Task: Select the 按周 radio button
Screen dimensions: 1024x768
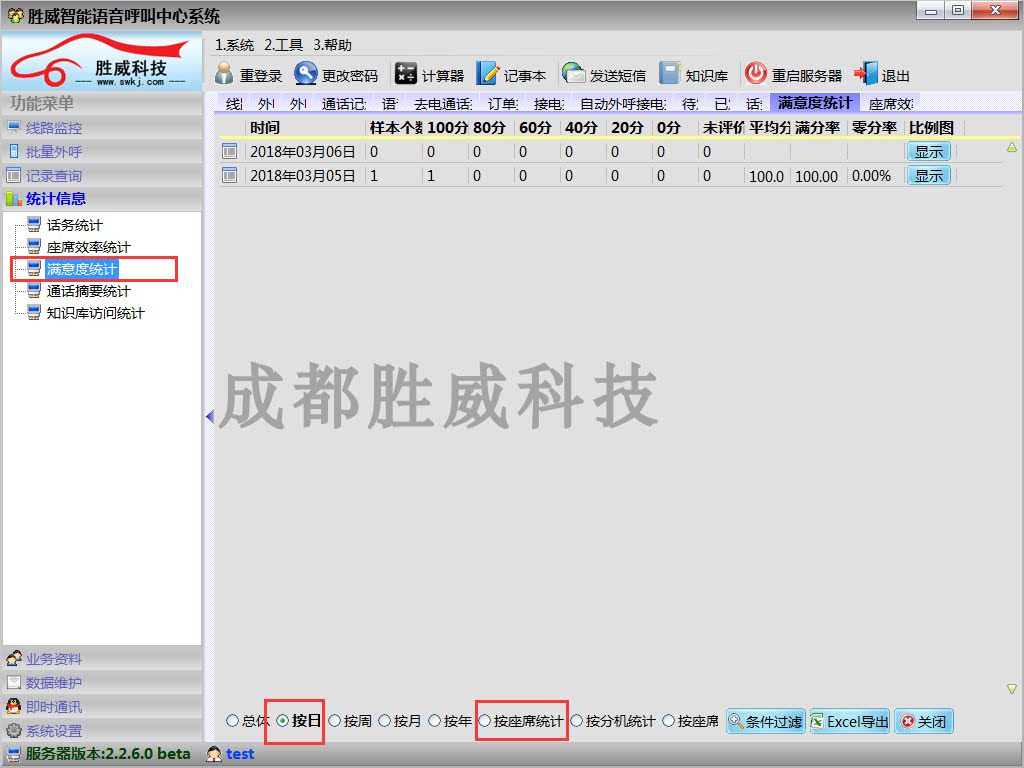Action: click(x=334, y=721)
